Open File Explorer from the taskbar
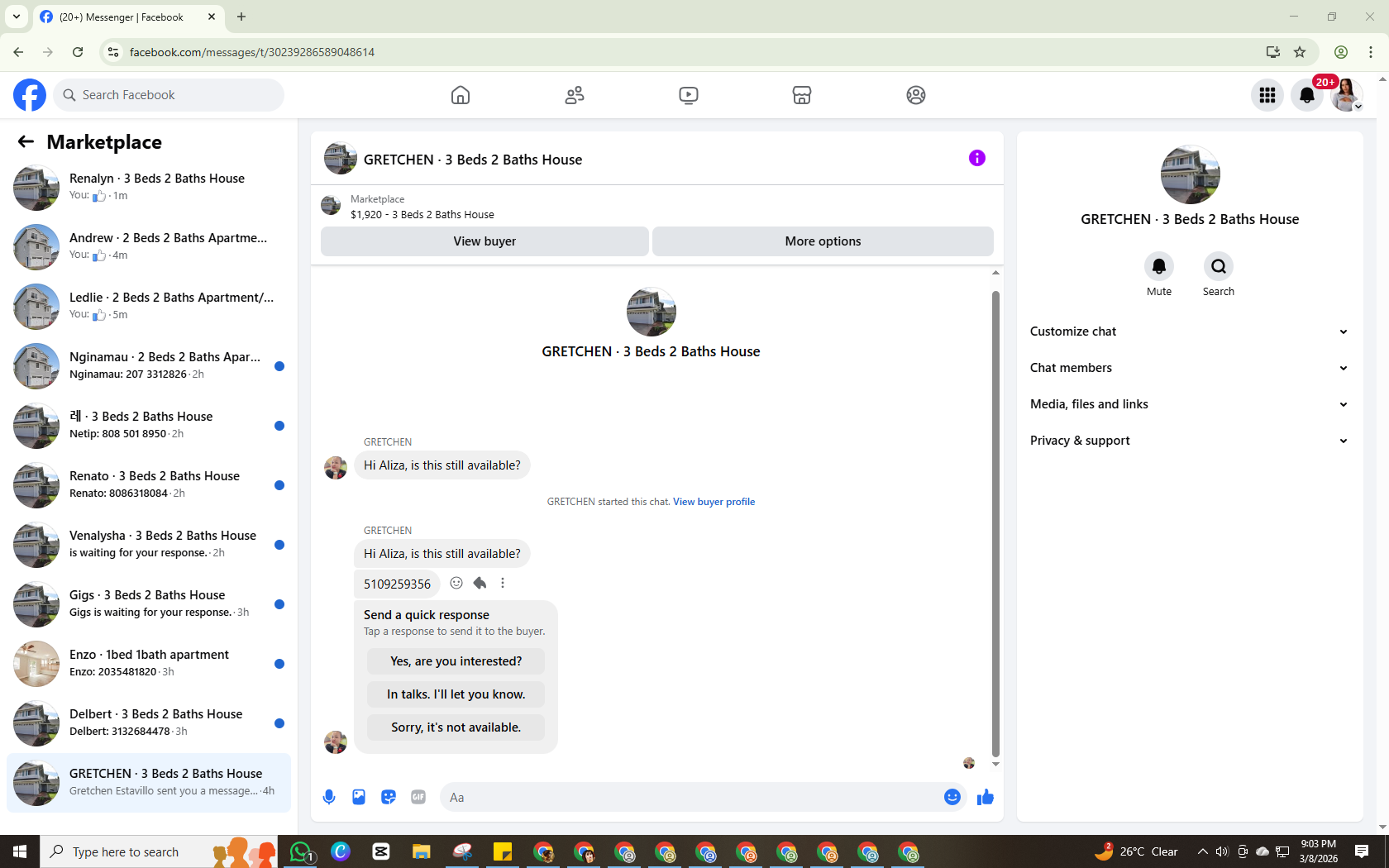This screenshot has width=1389, height=868. pos(422,851)
